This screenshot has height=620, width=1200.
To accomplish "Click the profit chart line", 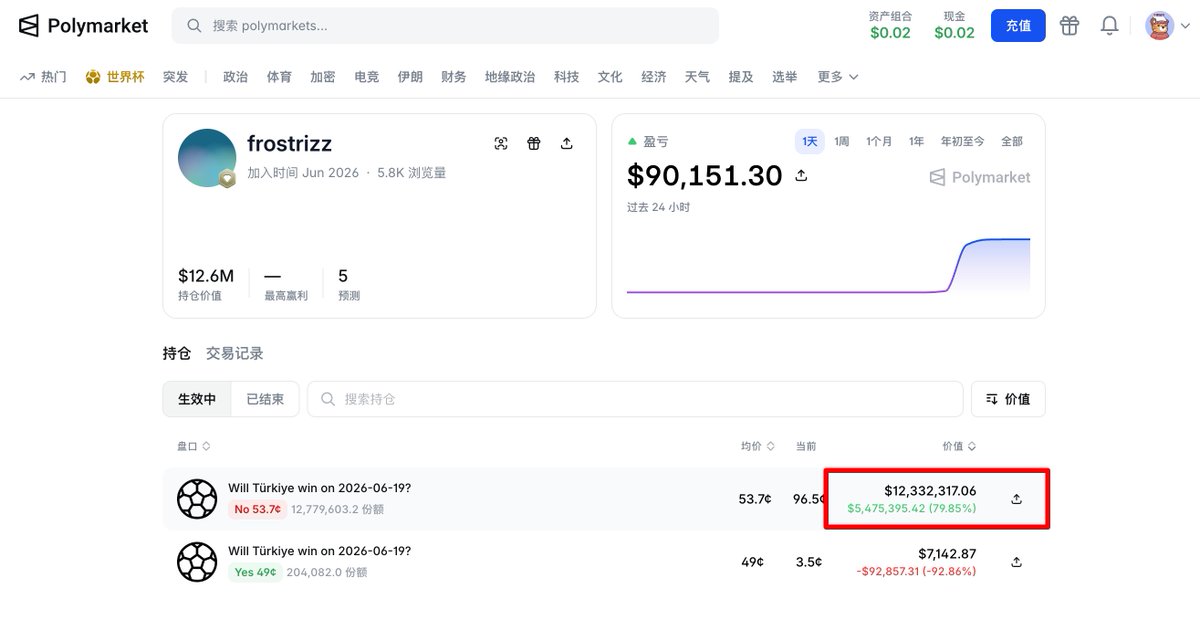I will tap(828, 268).
